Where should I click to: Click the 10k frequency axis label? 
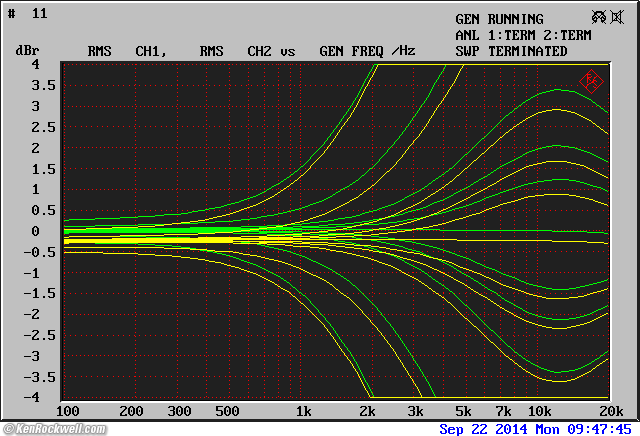542,411
